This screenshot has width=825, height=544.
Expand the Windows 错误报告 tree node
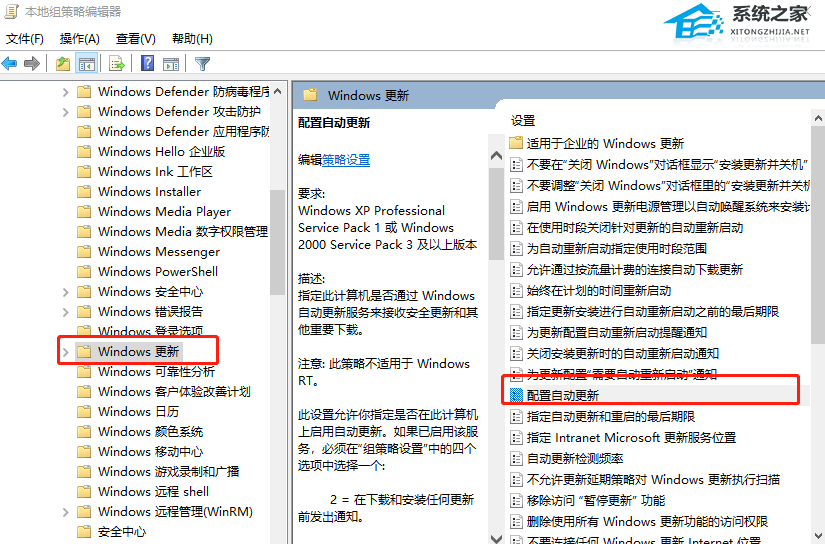coord(66,311)
